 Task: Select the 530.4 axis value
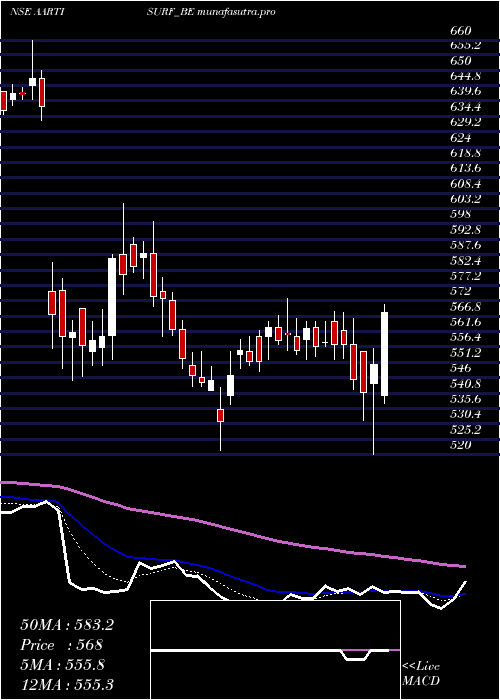point(466,414)
